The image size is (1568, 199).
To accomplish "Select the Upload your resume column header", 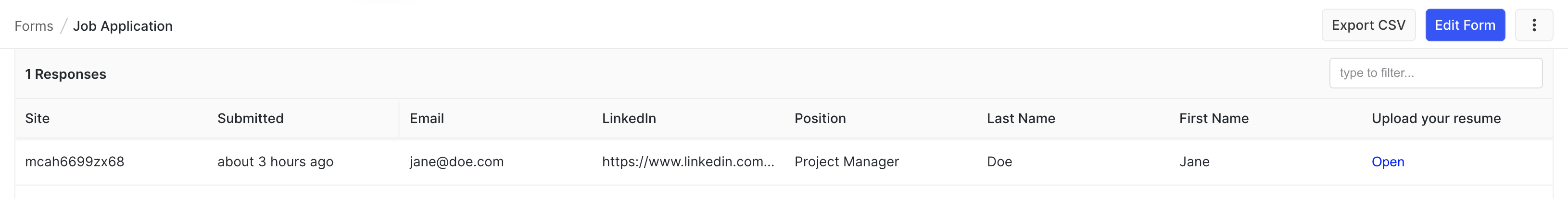I will click(1436, 119).
